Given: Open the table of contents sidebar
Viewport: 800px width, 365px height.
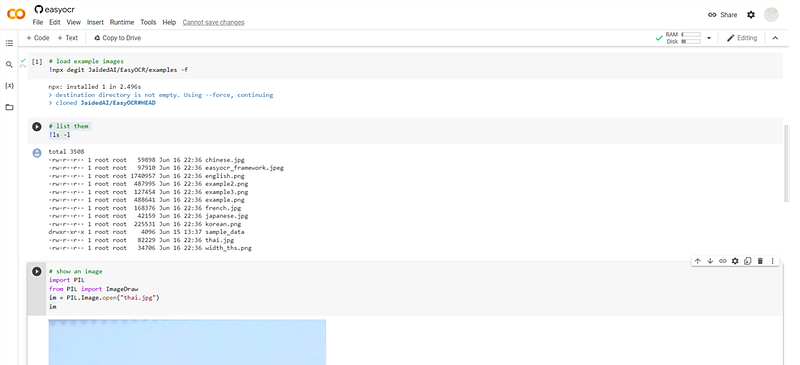Looking at the screenshot, I should tap(9, 43).
